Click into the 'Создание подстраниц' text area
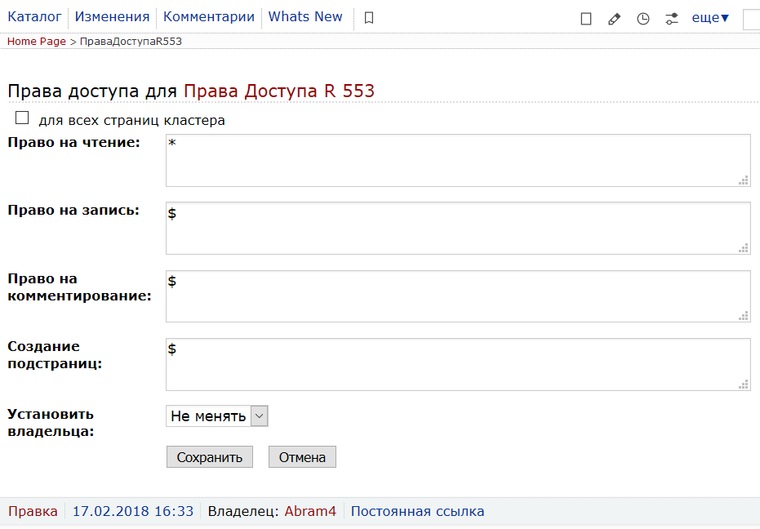This screenshot has width=760, height=529. [458, 364]
